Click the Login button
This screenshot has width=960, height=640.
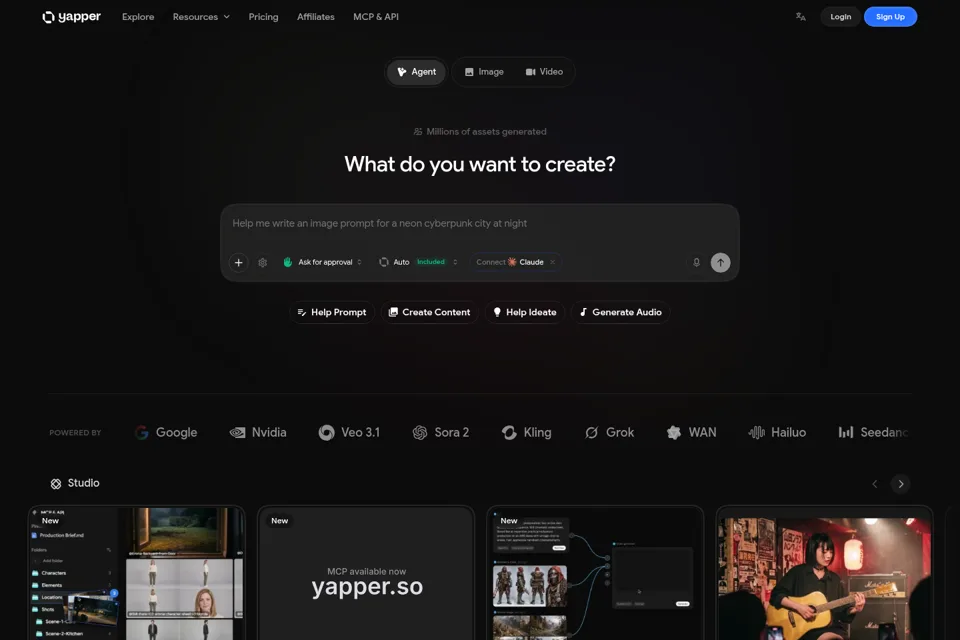click(x=841, y=17)
